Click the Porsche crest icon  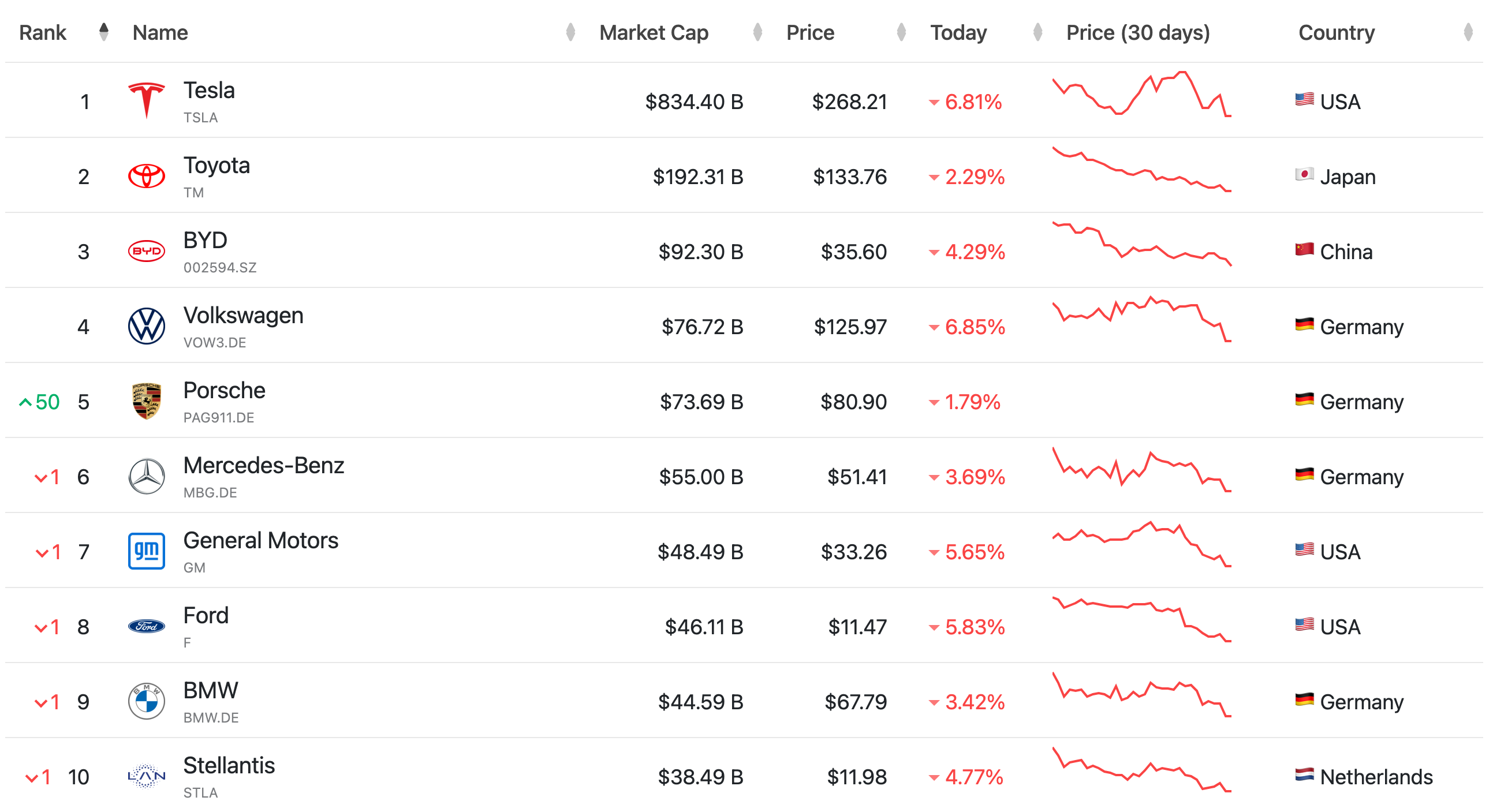[x=146, y=401]
